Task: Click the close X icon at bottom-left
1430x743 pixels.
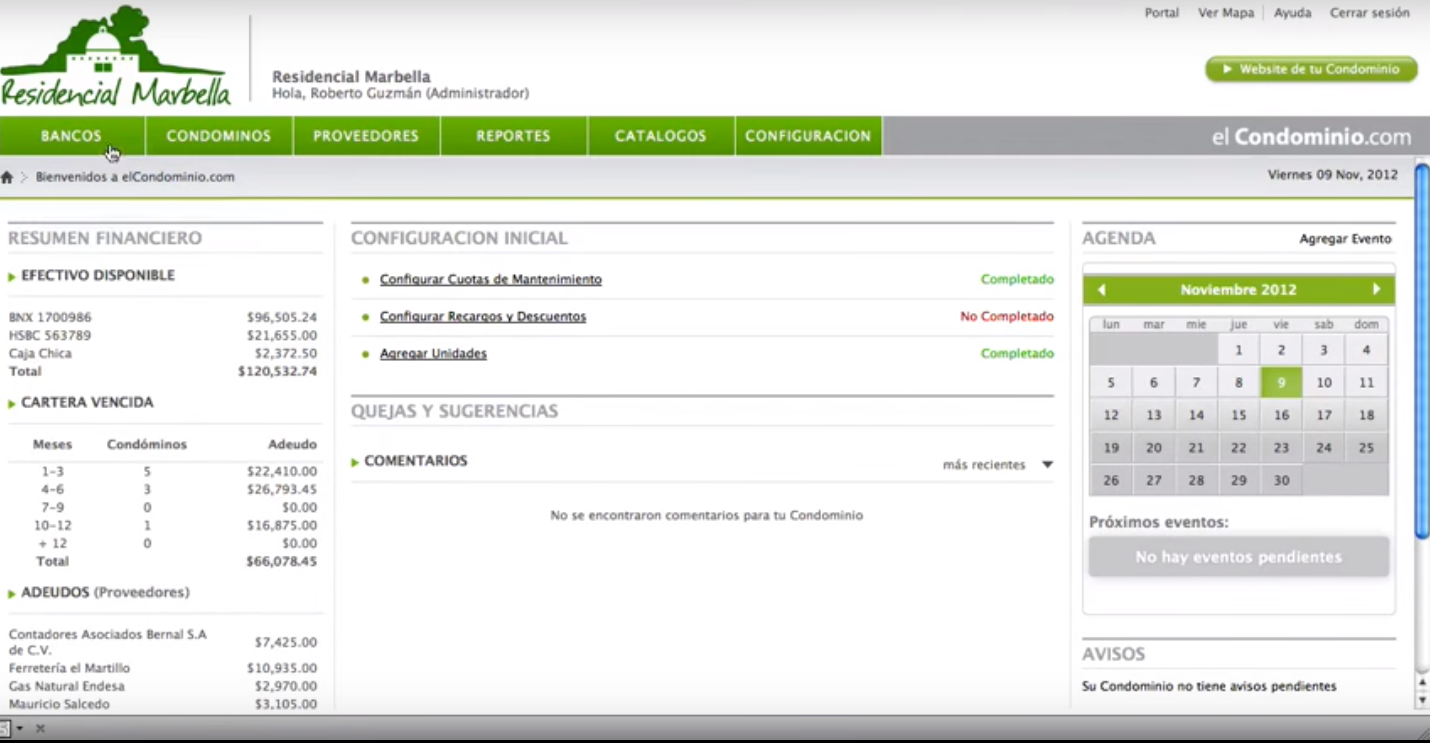Action: 41,729
